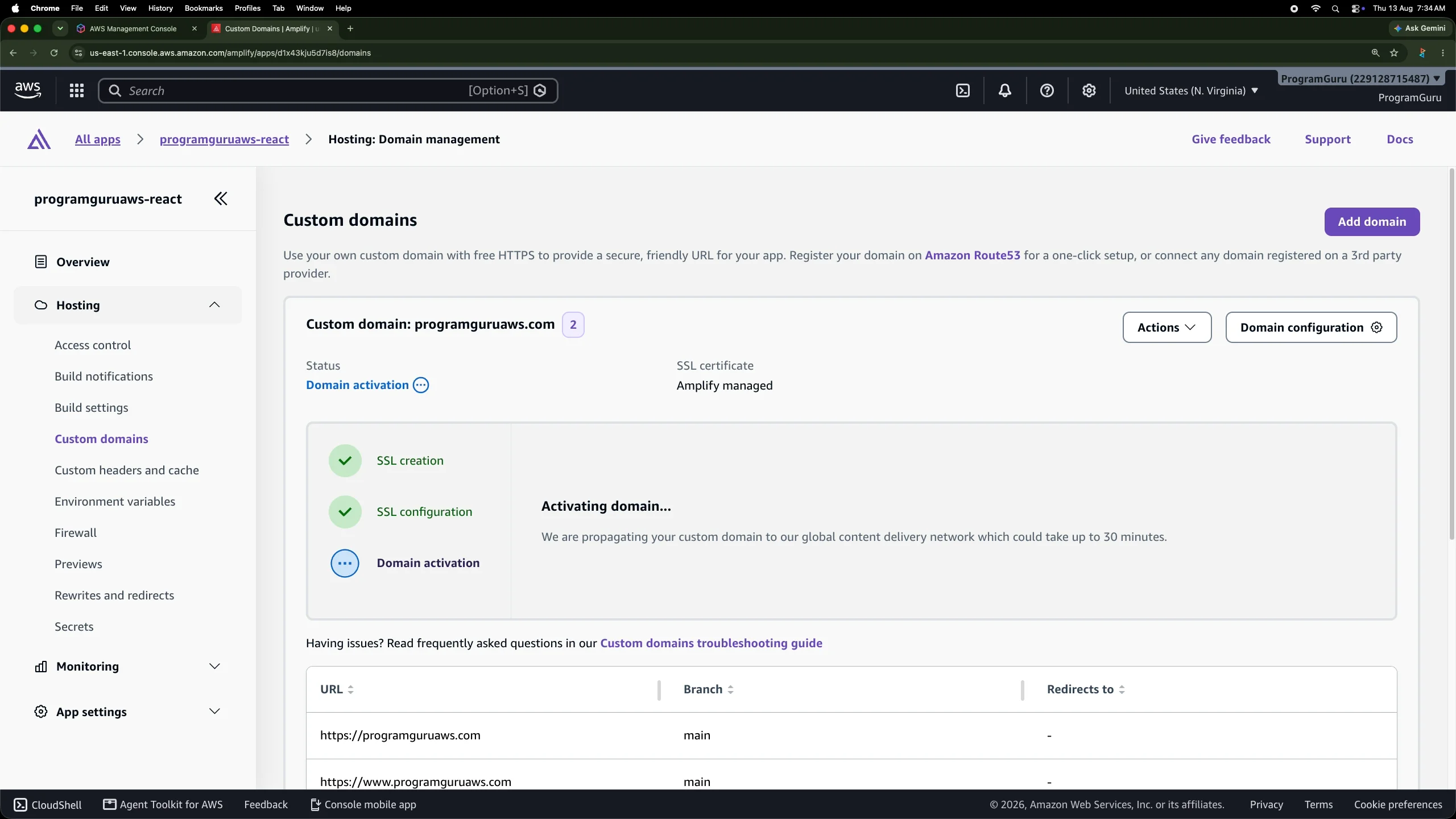Open Domain configuration

click(1311, 327)
